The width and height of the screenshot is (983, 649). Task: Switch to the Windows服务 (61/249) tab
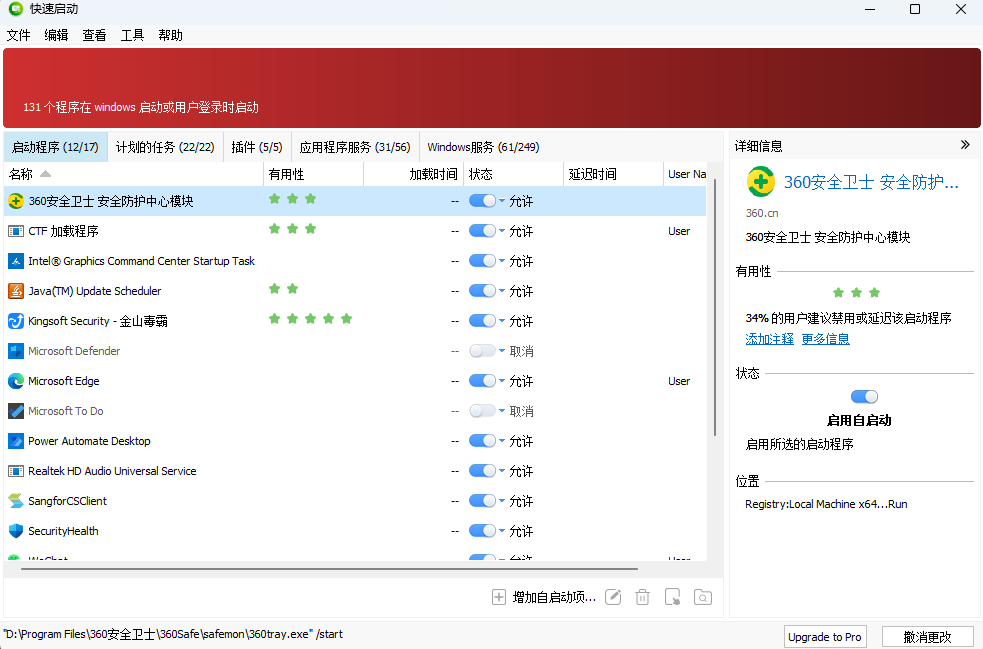pyautogui.click(x=483, y=146)
